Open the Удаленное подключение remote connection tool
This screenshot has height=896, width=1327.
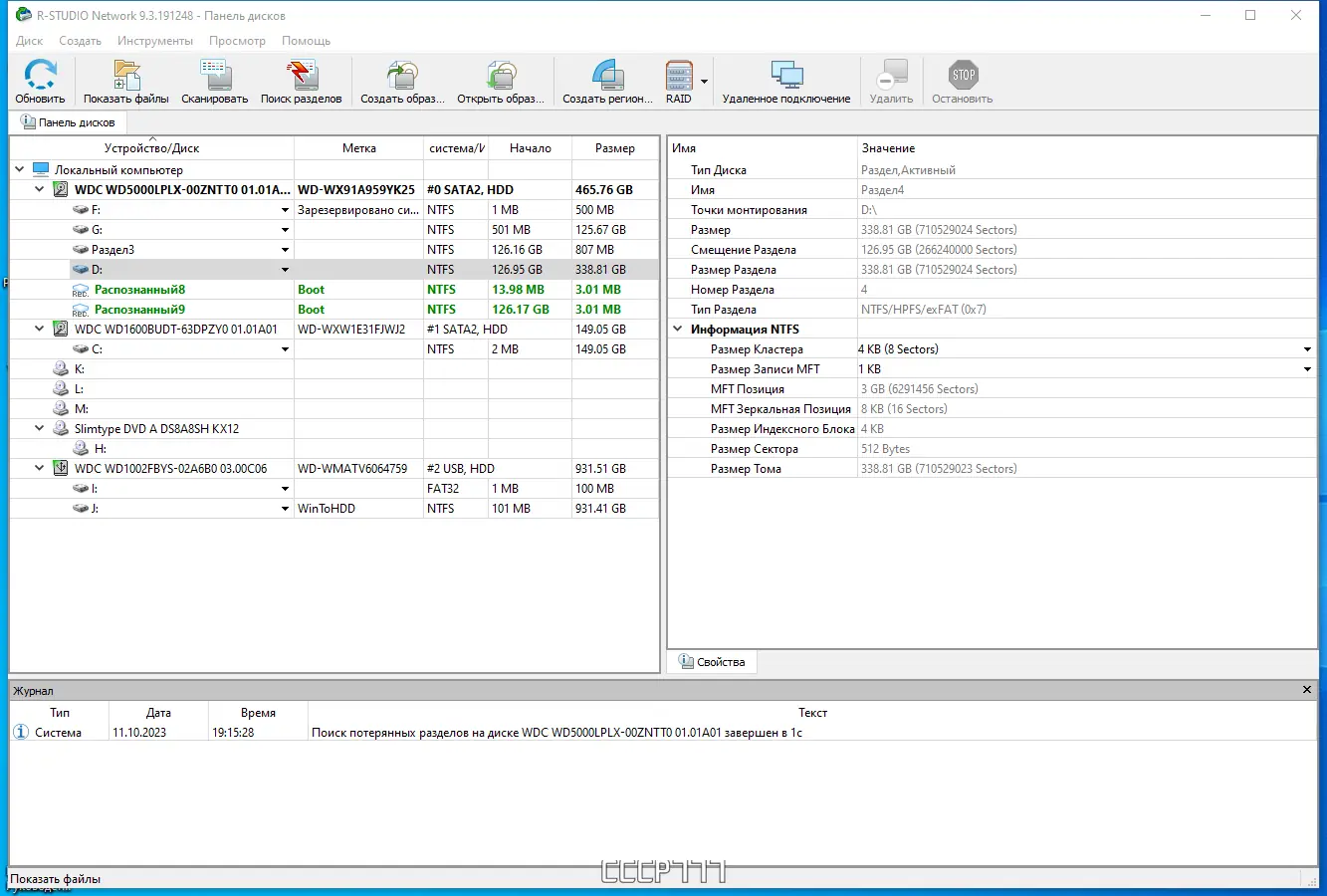tap(786, 76)
